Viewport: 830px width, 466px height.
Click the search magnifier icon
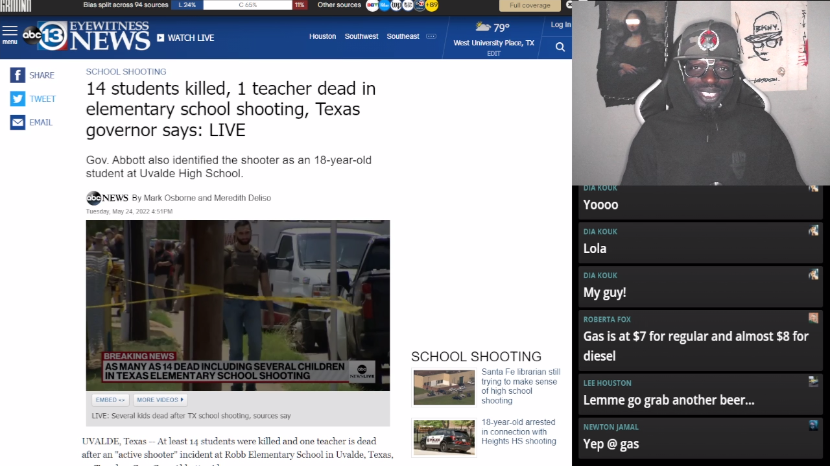[560, 46]
